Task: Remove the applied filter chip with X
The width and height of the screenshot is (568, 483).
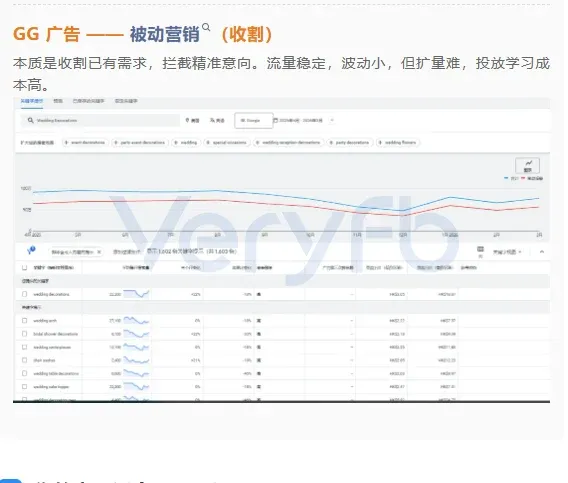Action: coord(99,252)
